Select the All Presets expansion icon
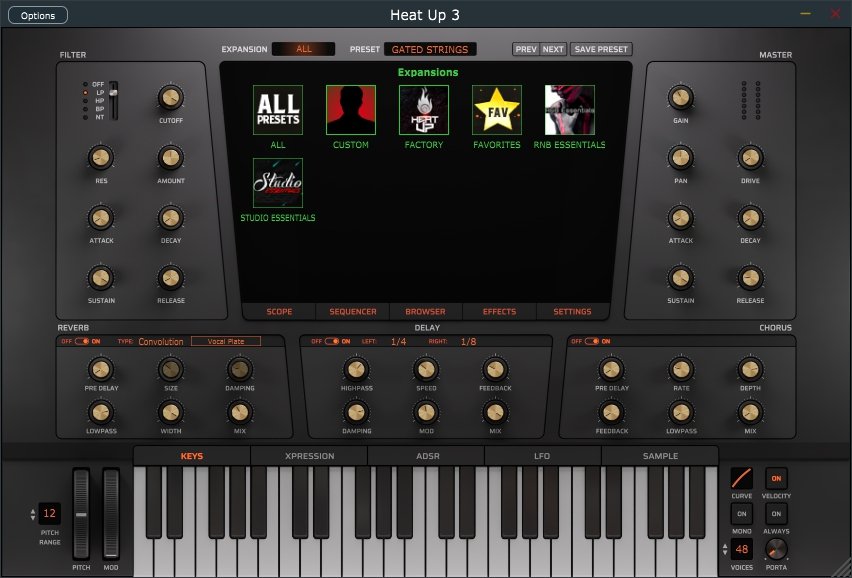Image resolution: width=852 pixels, height=578 pixels. tap(278, 110)
